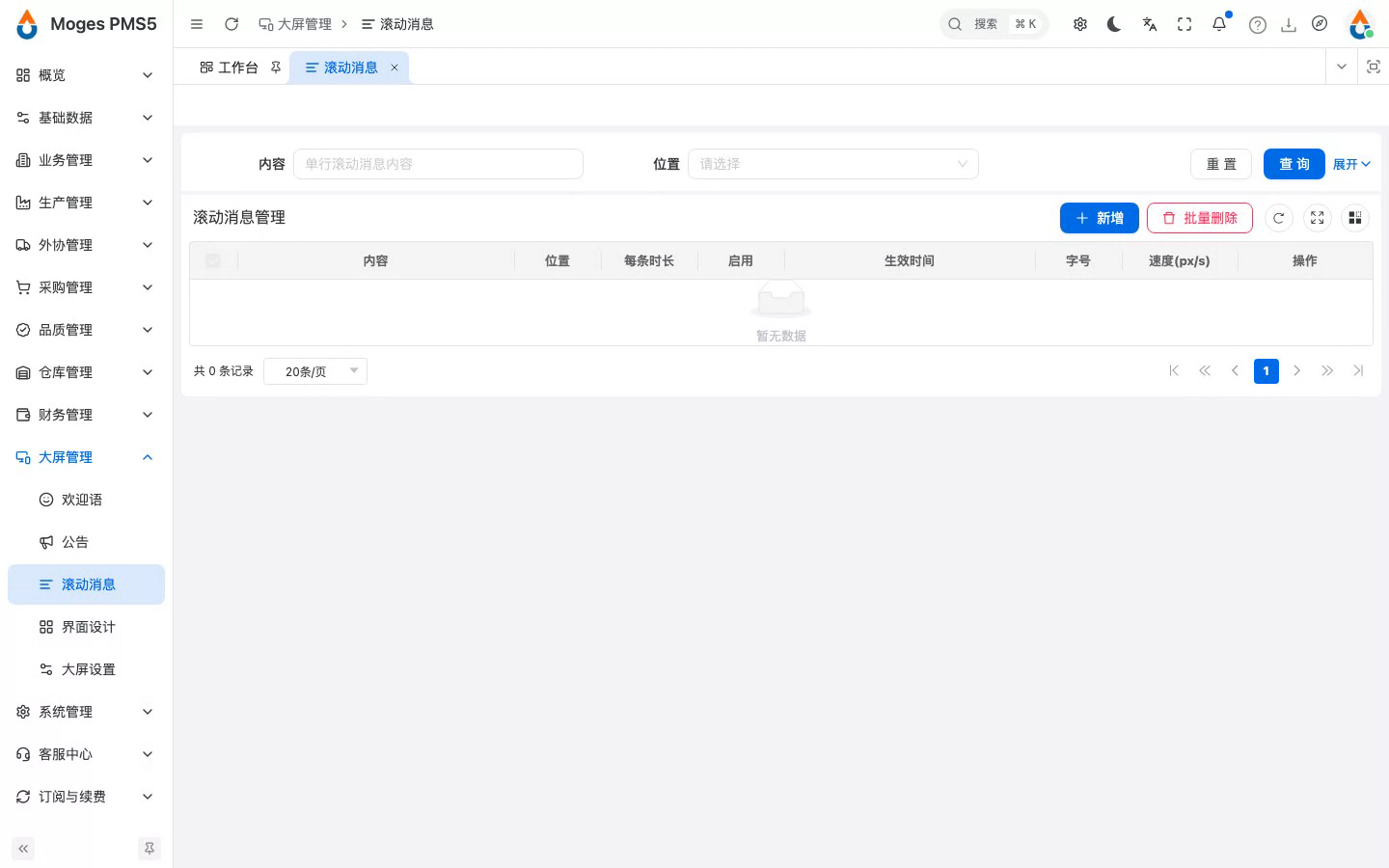
Task: Pin the sidebar using bottom pin icon
Action: [x=149, y=849]
